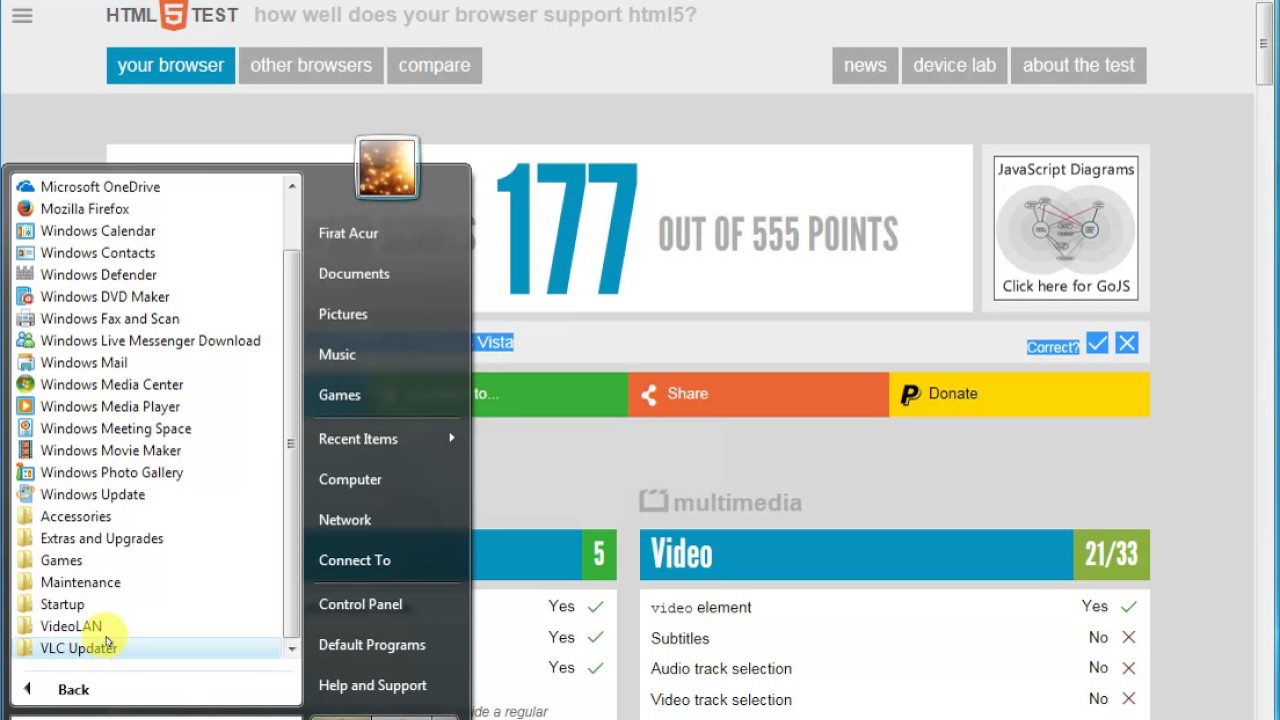
Task: Switch to the other browsers tab
Action: [311, 66]
